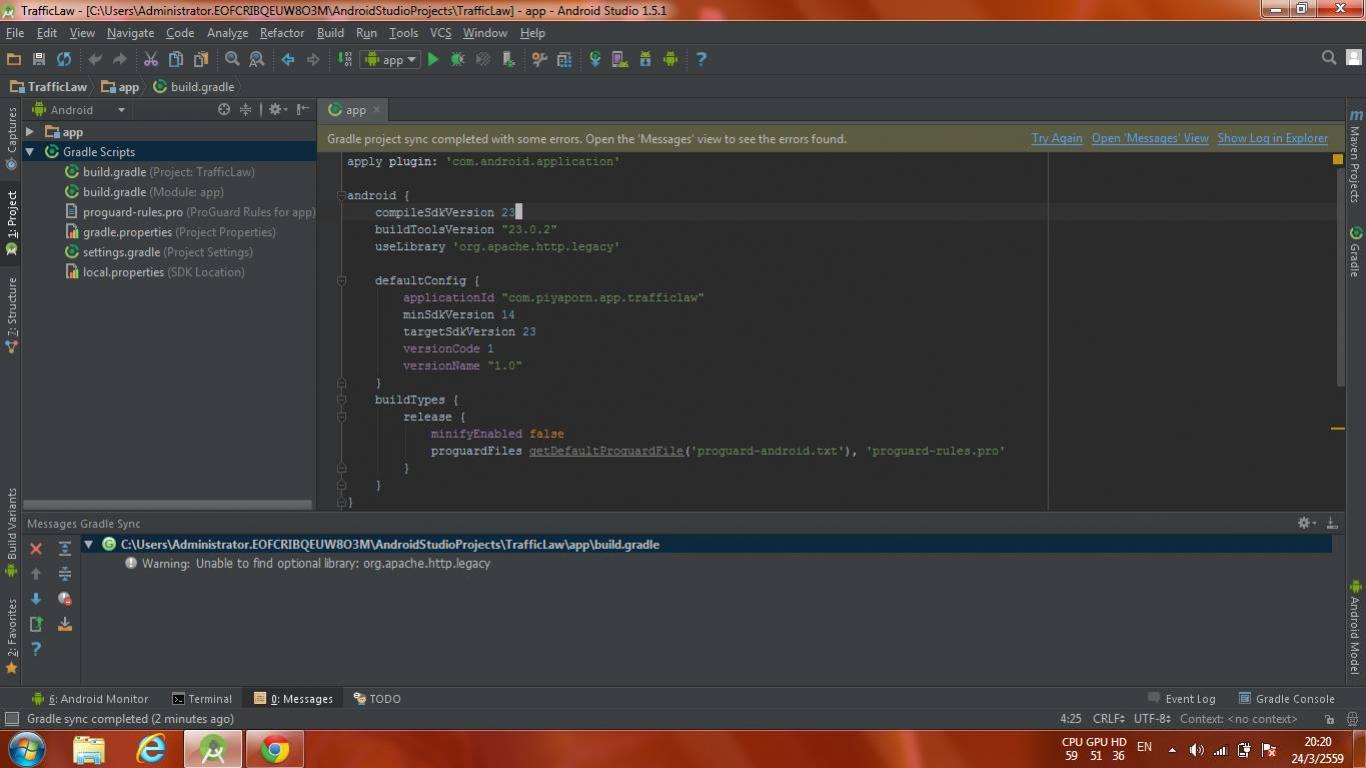Viewport: 1366px width, 768px height.
Task: Click the yellow warning stripe marker
Action: (x=1338, y=429)
